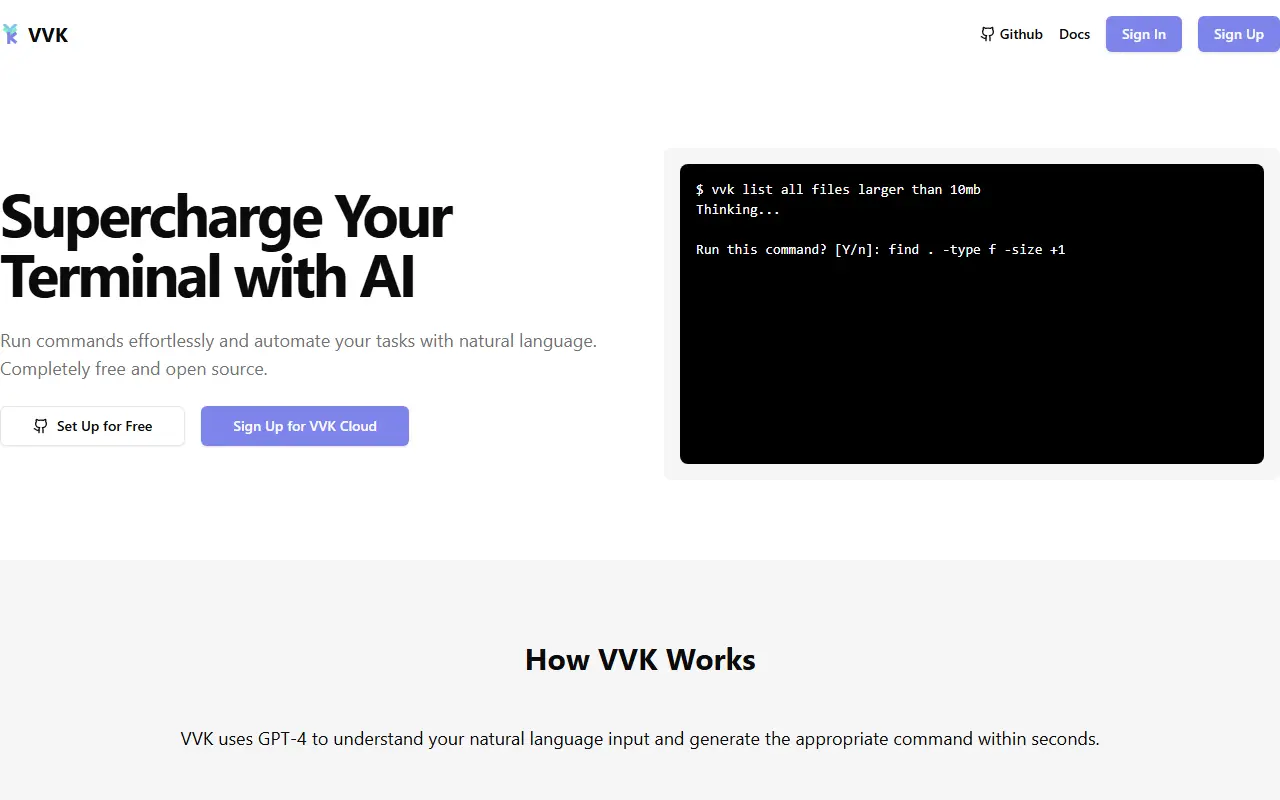1280x800 pixels.
Task: Open the Github link in navigation
Action: coord(1011,34)
